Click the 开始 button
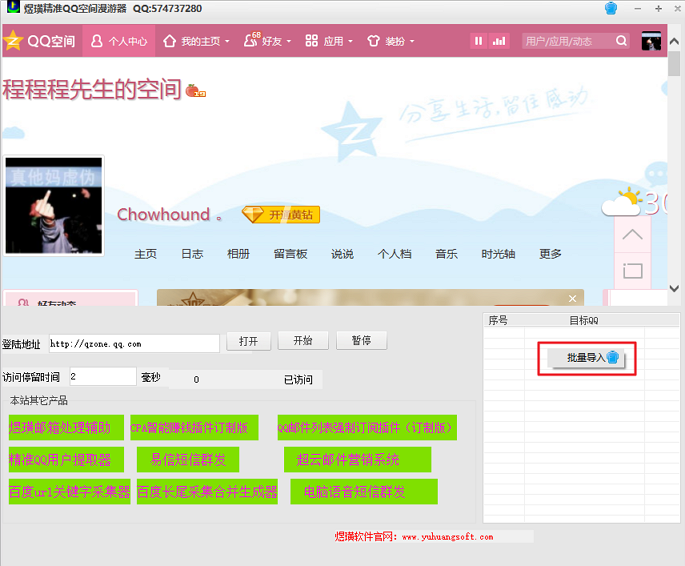The image size is (685, 566). coord(303,340)
